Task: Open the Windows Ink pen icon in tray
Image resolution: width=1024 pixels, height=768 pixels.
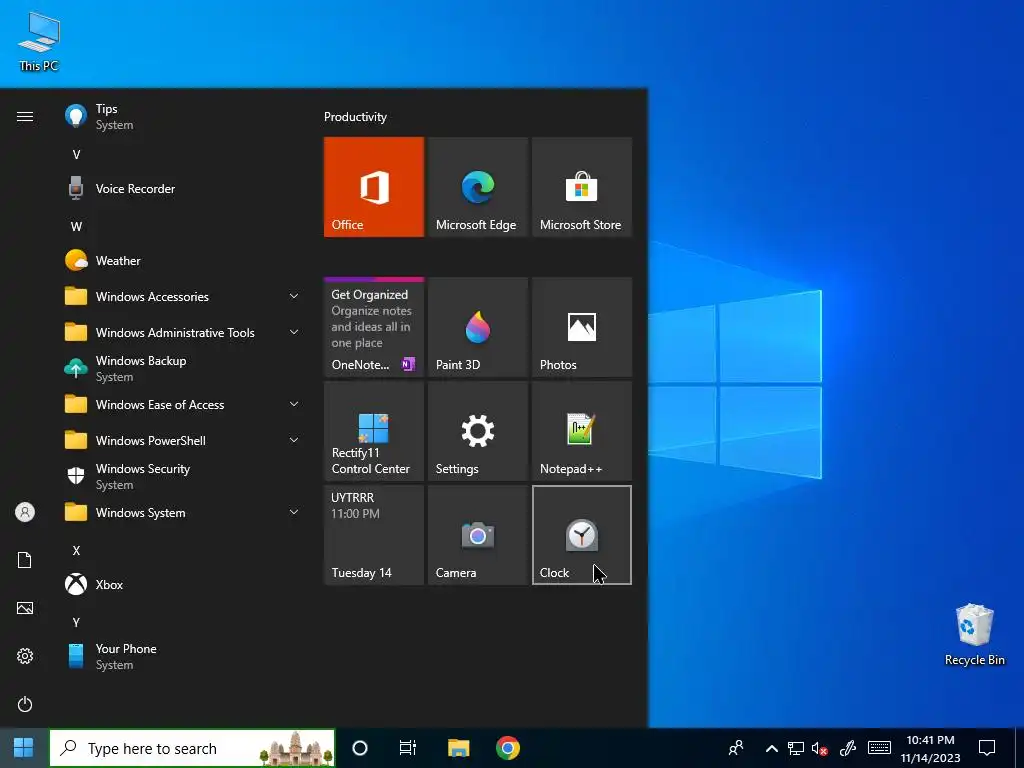Action: pyautogui.click(x=848, y=748)
